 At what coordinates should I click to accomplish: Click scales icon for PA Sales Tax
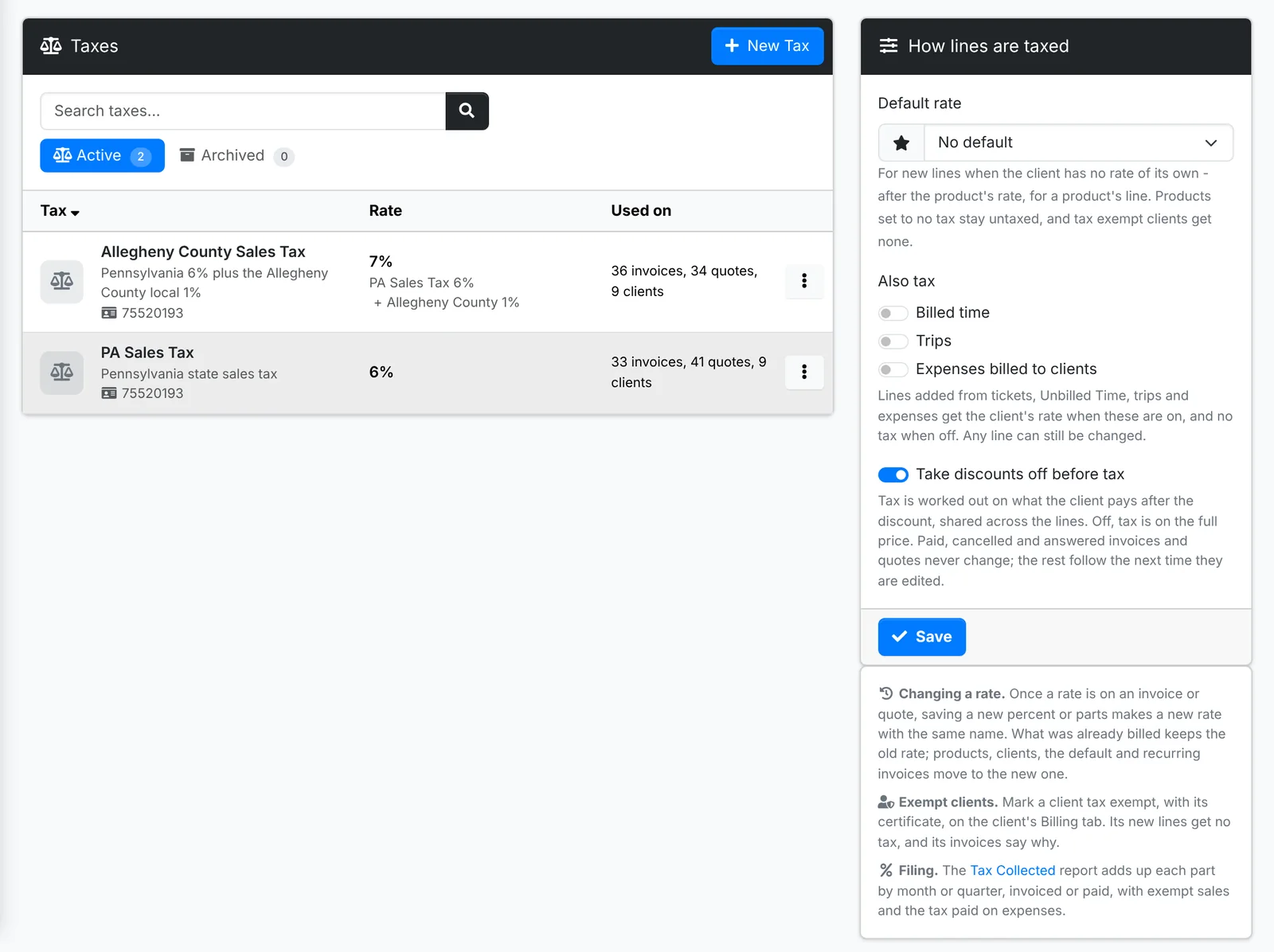[62, 373]
